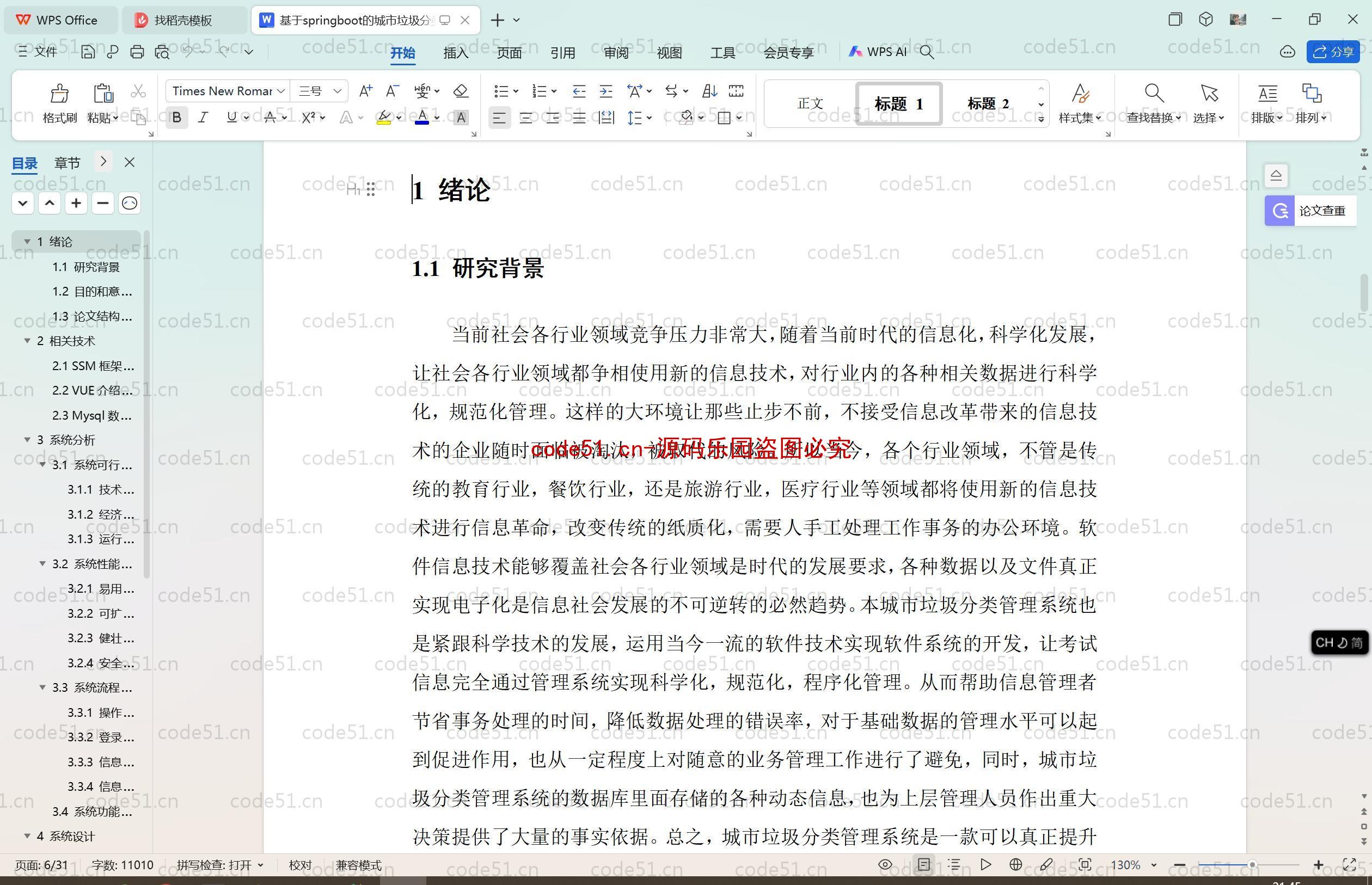Toggle Underline formatting
Screen dimensions: 1372x885
tap(231, 118)
